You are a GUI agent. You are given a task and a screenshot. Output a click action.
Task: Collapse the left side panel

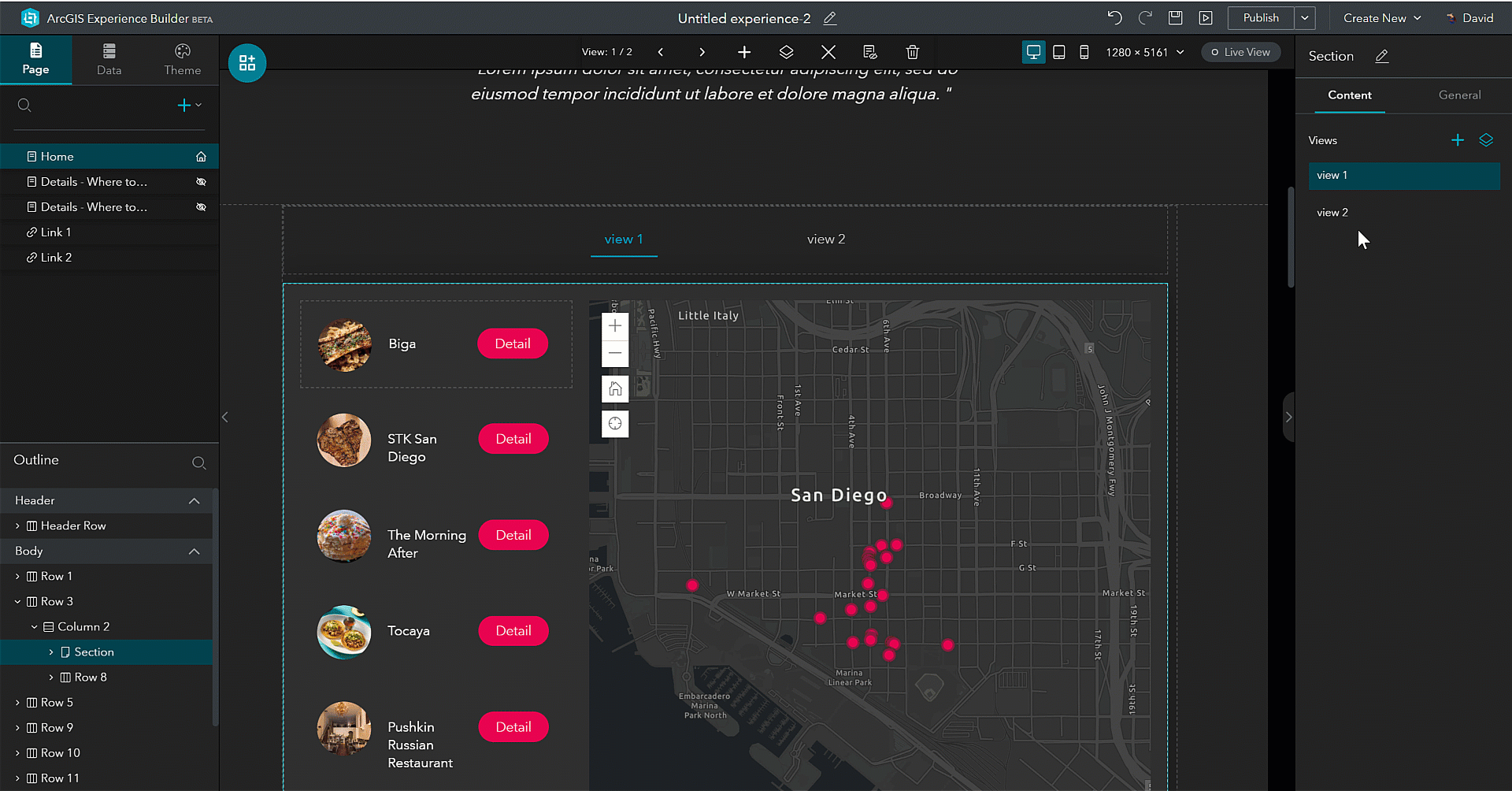click(x=224, y=418)
